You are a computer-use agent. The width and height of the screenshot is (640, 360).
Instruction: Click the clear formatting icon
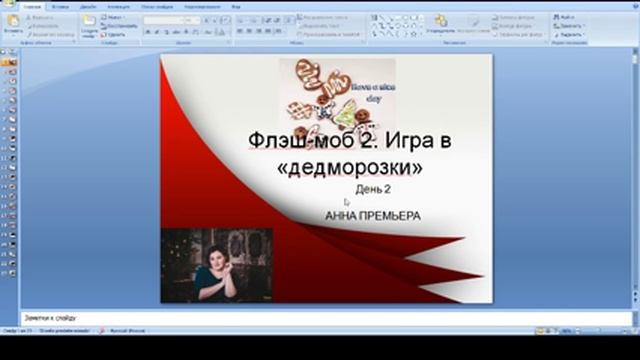click(x=225, y=20)
